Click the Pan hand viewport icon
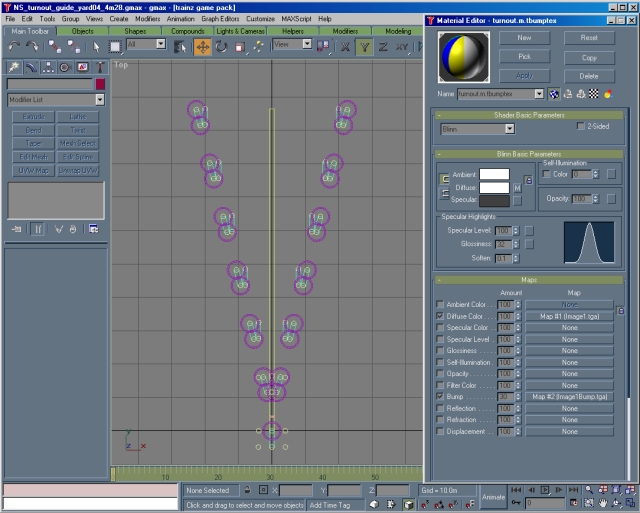 pos(602,503)
